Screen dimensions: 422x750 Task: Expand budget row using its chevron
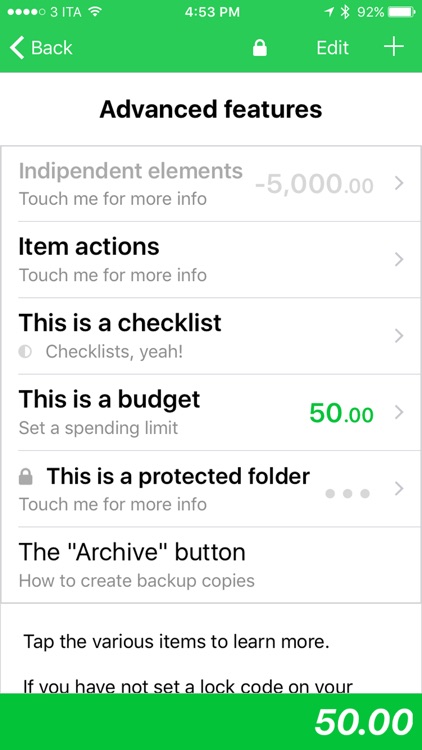(x=399, y=412)
